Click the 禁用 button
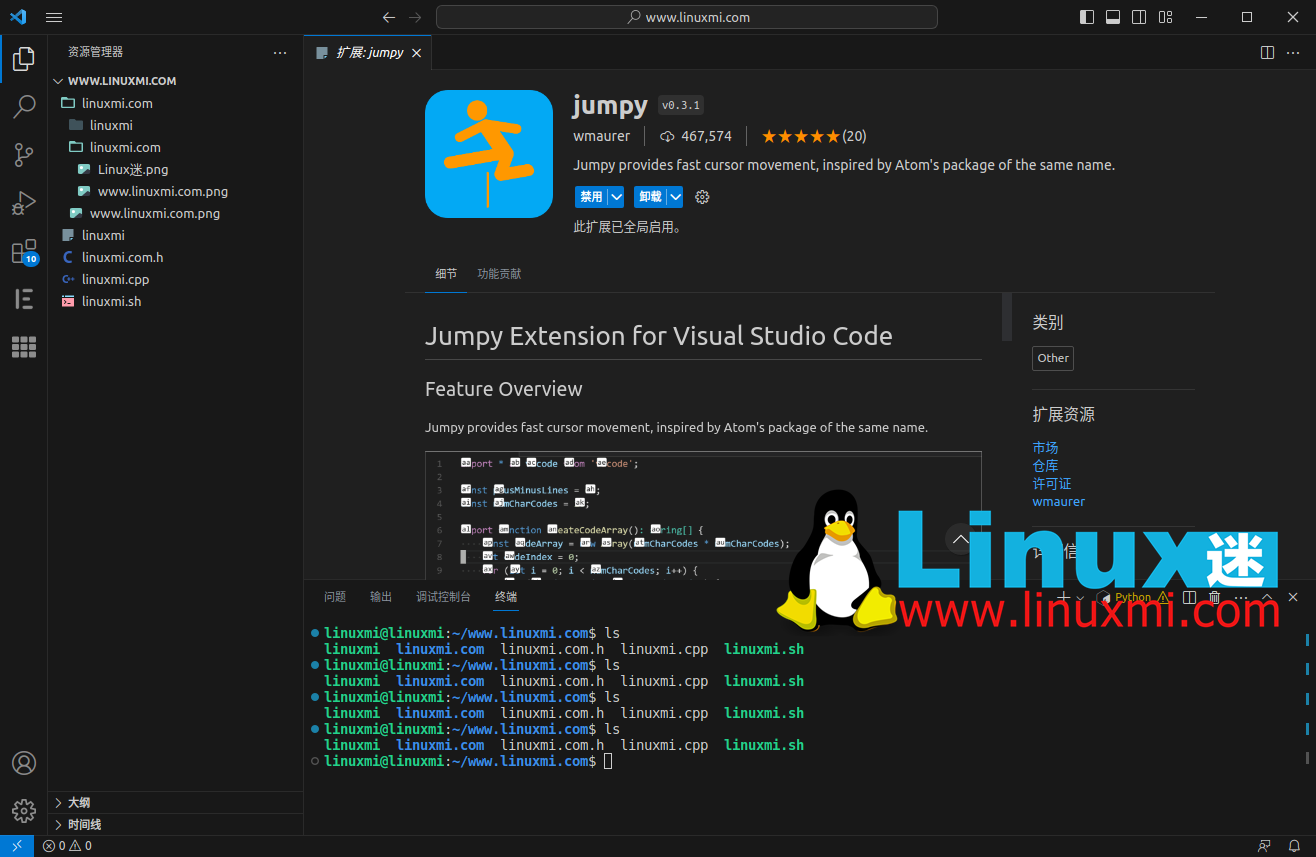Screen dimensions: 1316x857 (591, 197)
